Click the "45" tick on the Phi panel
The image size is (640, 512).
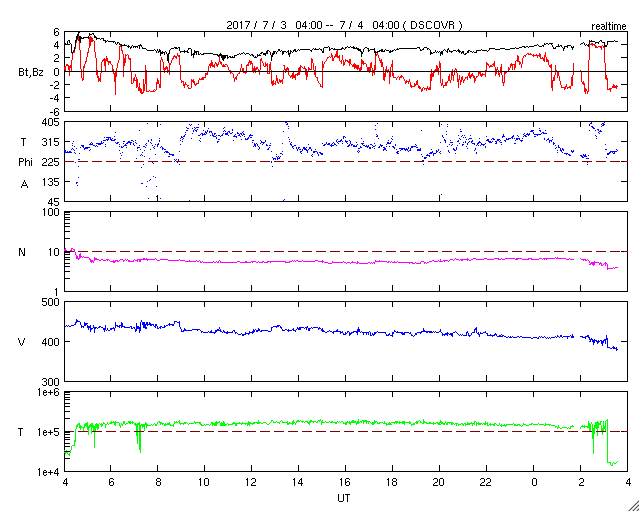pos(54,202)
